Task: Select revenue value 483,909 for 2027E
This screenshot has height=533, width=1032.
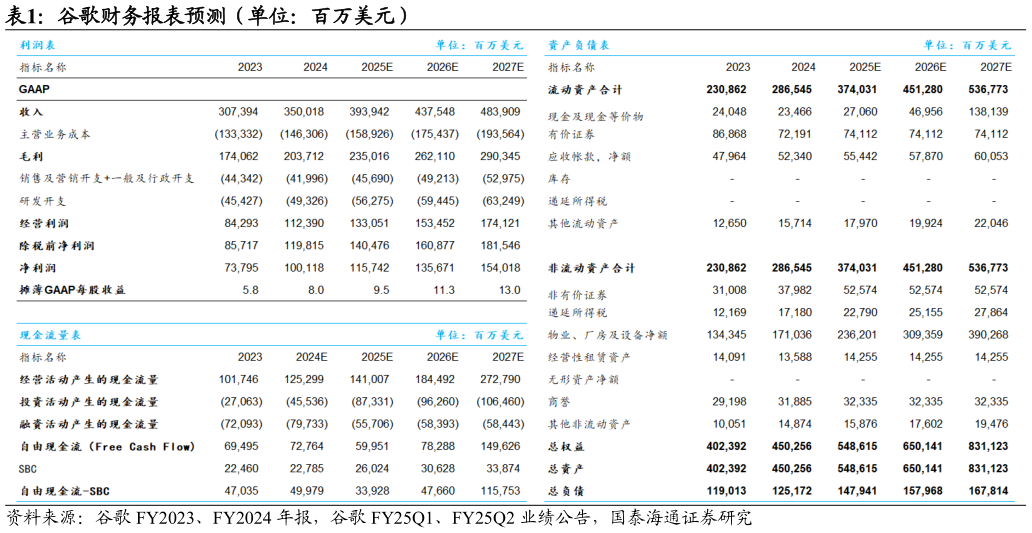Action: (502, 112)
